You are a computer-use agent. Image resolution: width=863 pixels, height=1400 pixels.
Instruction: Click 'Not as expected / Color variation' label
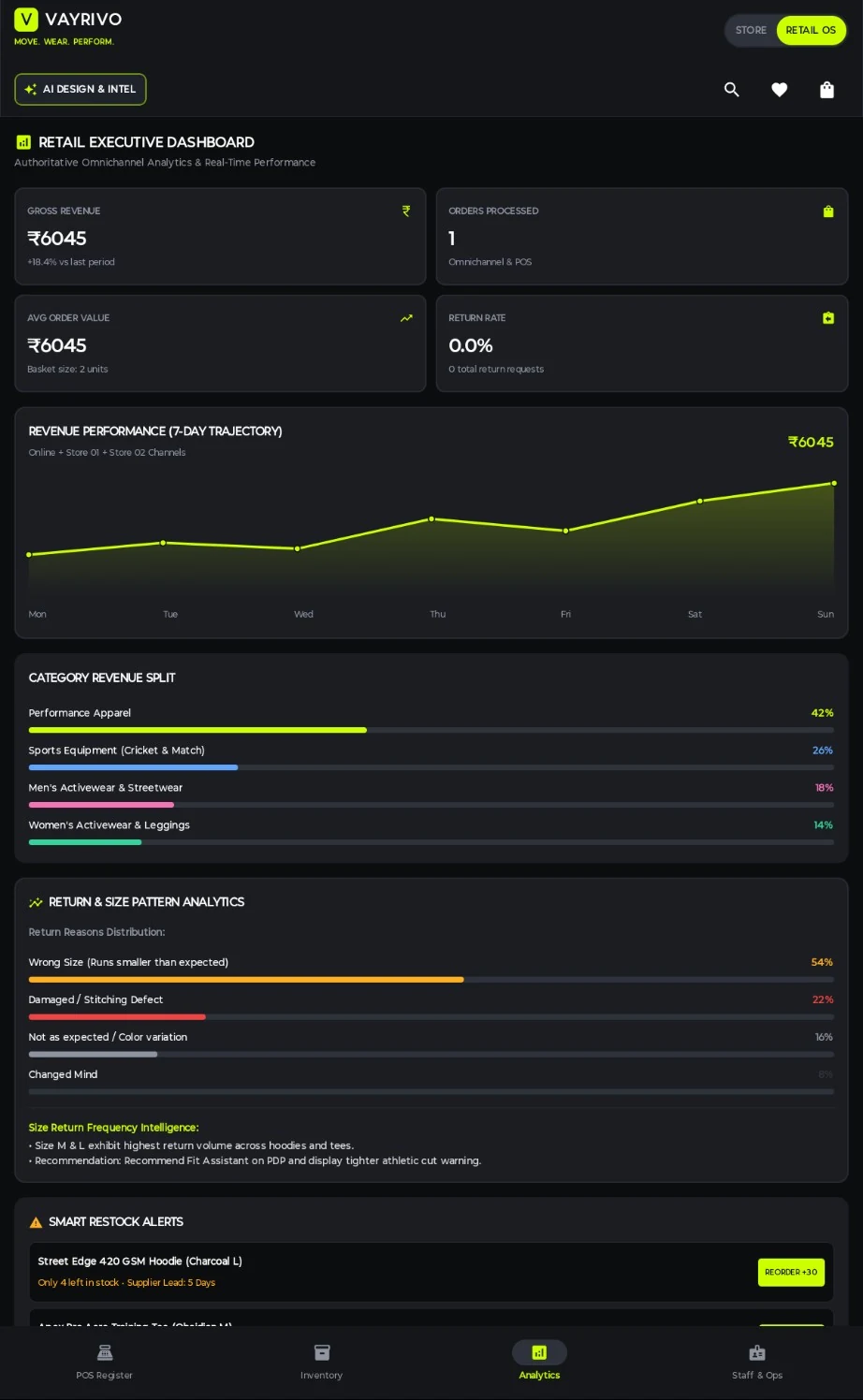108,1037
